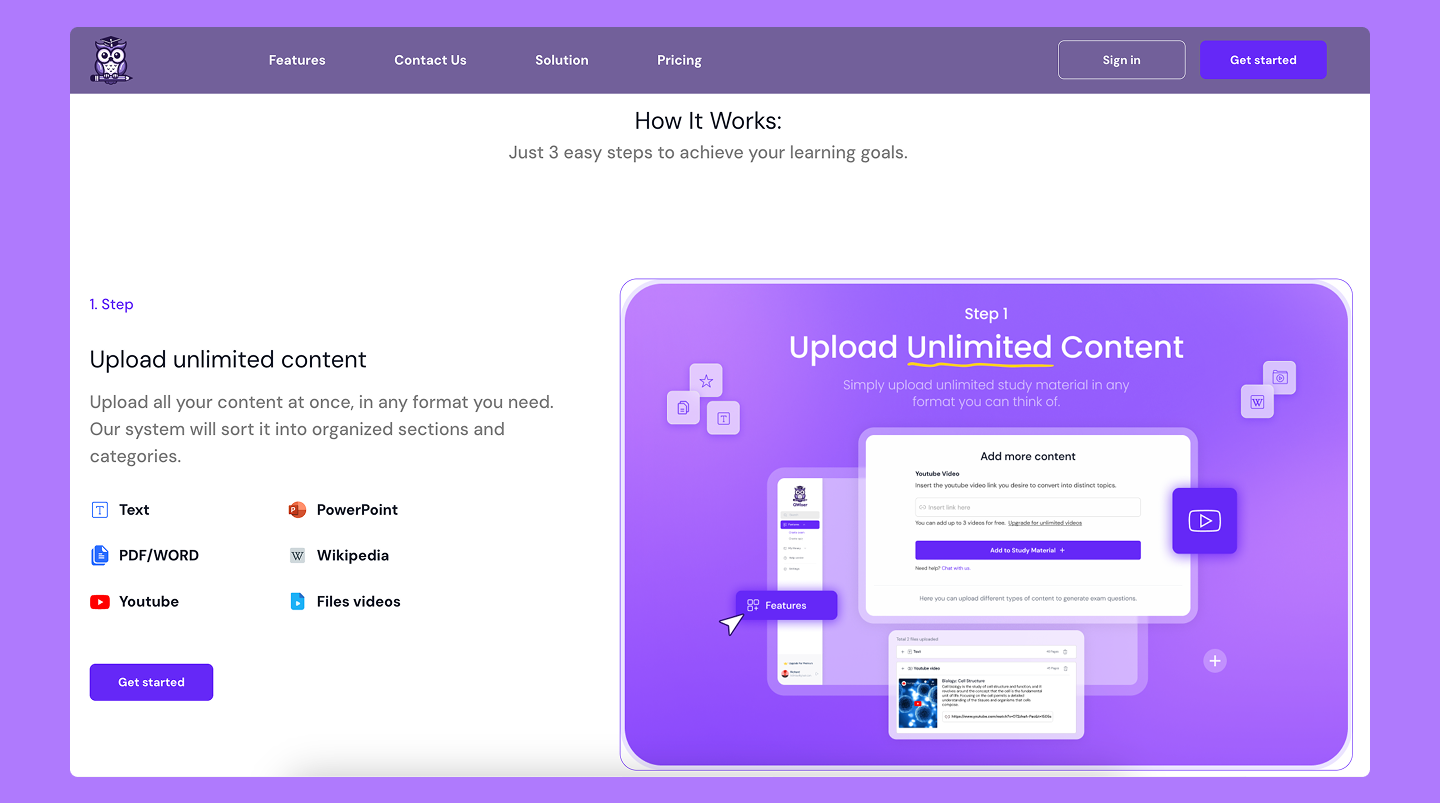1440x803 pixels.
Task: Click the "Upload unlimited content" heading on the left
Action: point(228,359)
